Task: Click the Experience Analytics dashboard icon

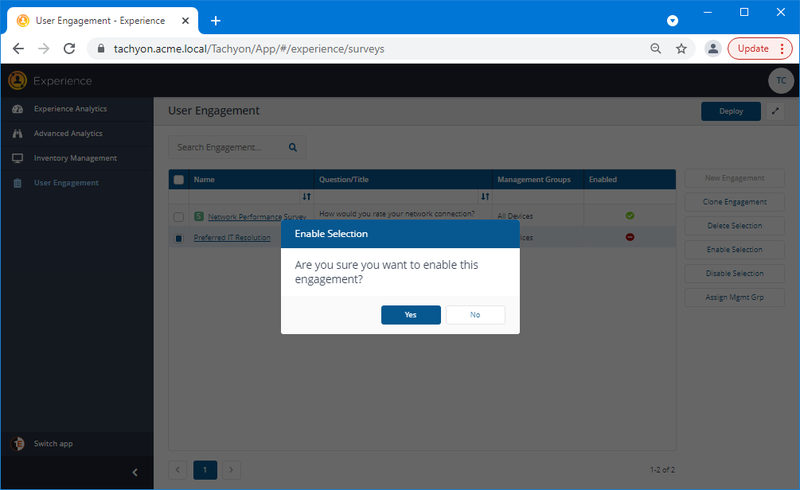Action: (17, 109)
